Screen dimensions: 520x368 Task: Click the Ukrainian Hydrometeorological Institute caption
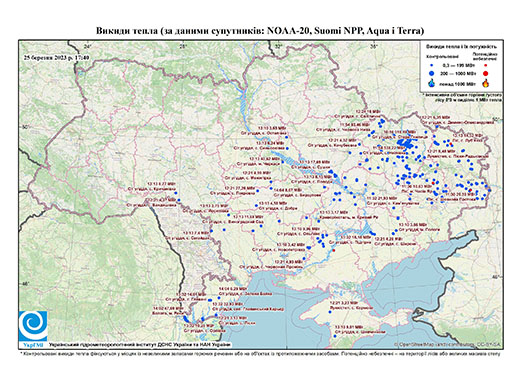point(140,345)
